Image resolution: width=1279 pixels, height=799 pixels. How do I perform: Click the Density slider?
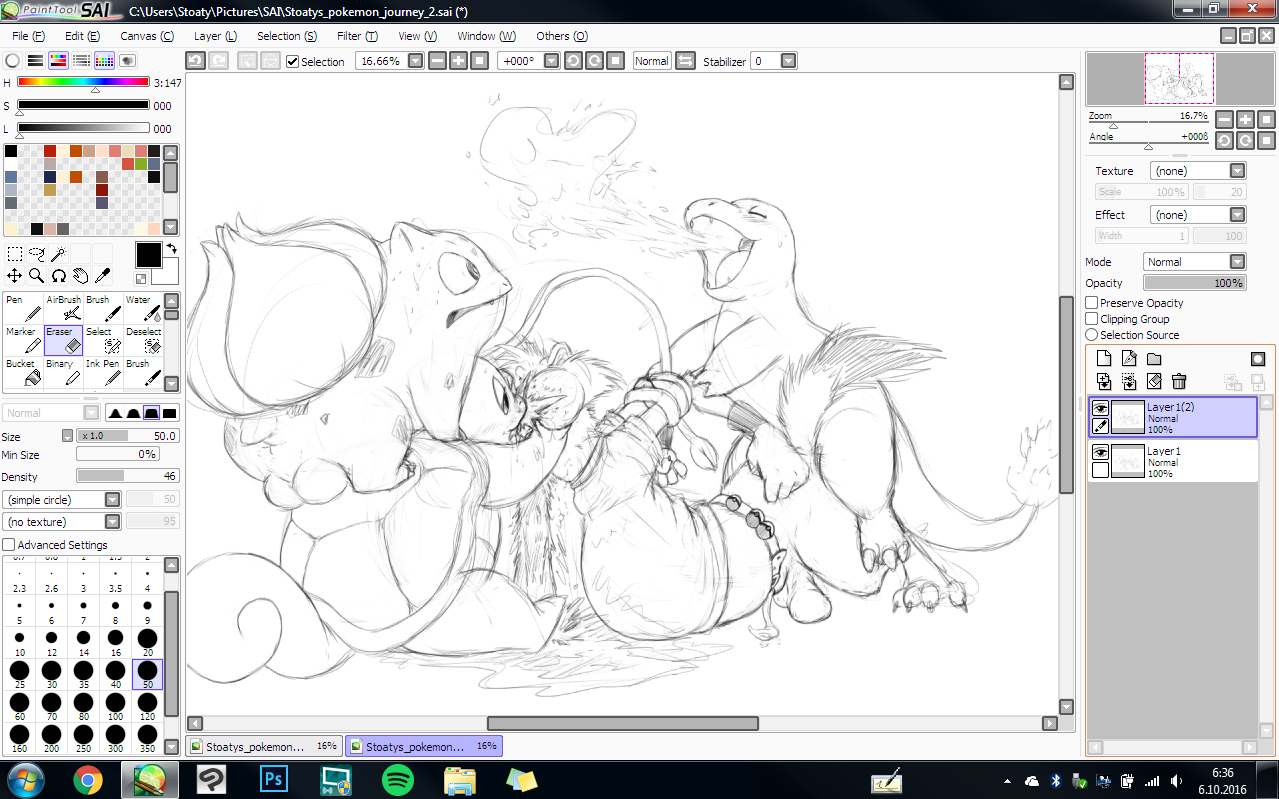[x=128, y=475]
